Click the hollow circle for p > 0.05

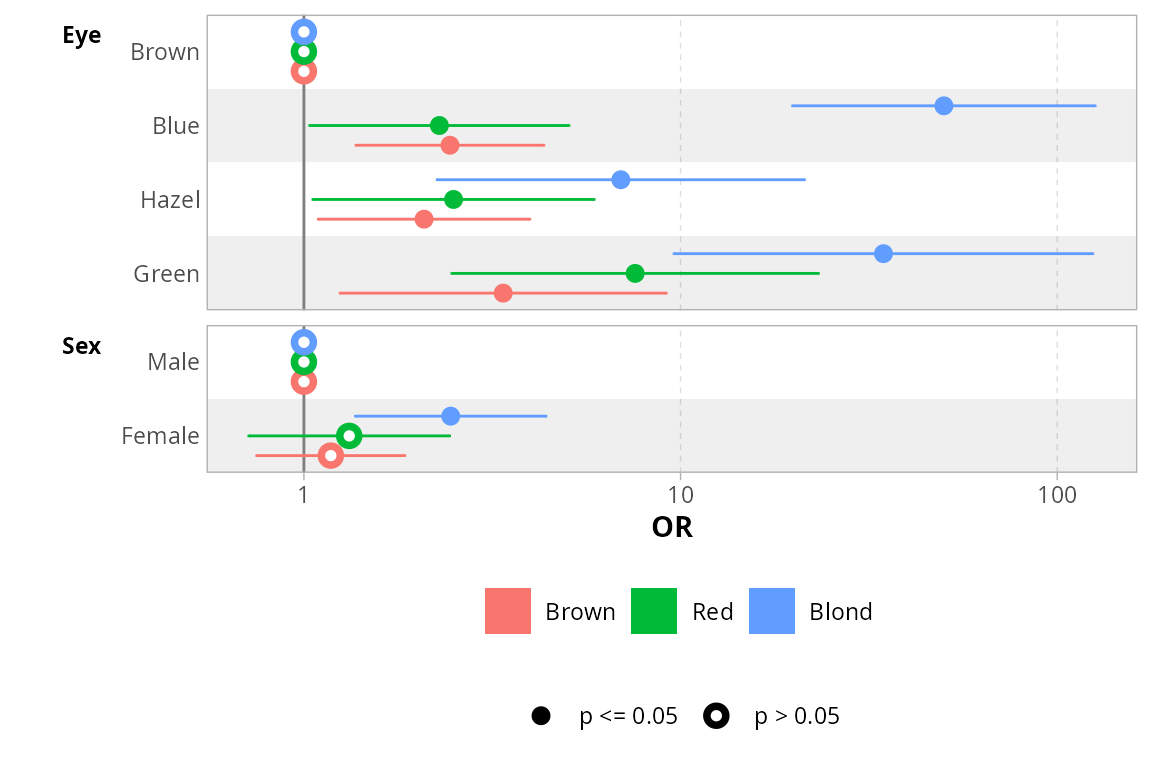[716, 716]
